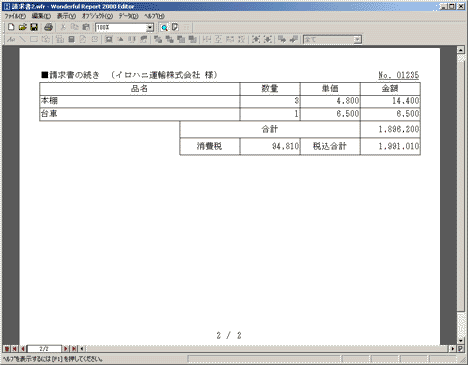Open the 編集(E) menu
The image size is (468, 365).
41,16
